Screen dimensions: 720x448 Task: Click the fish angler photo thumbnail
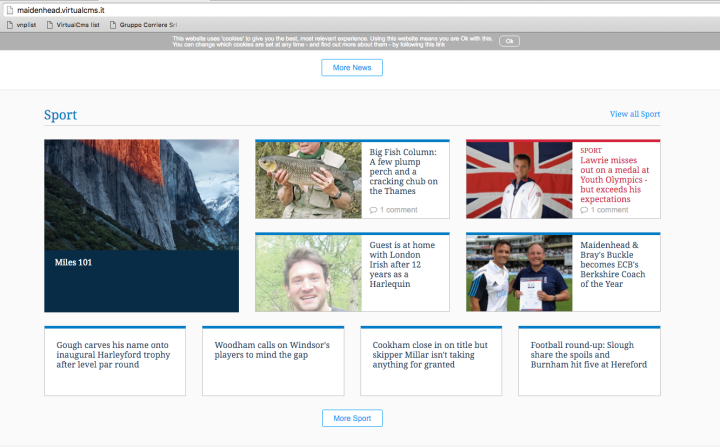click(308, 180)
